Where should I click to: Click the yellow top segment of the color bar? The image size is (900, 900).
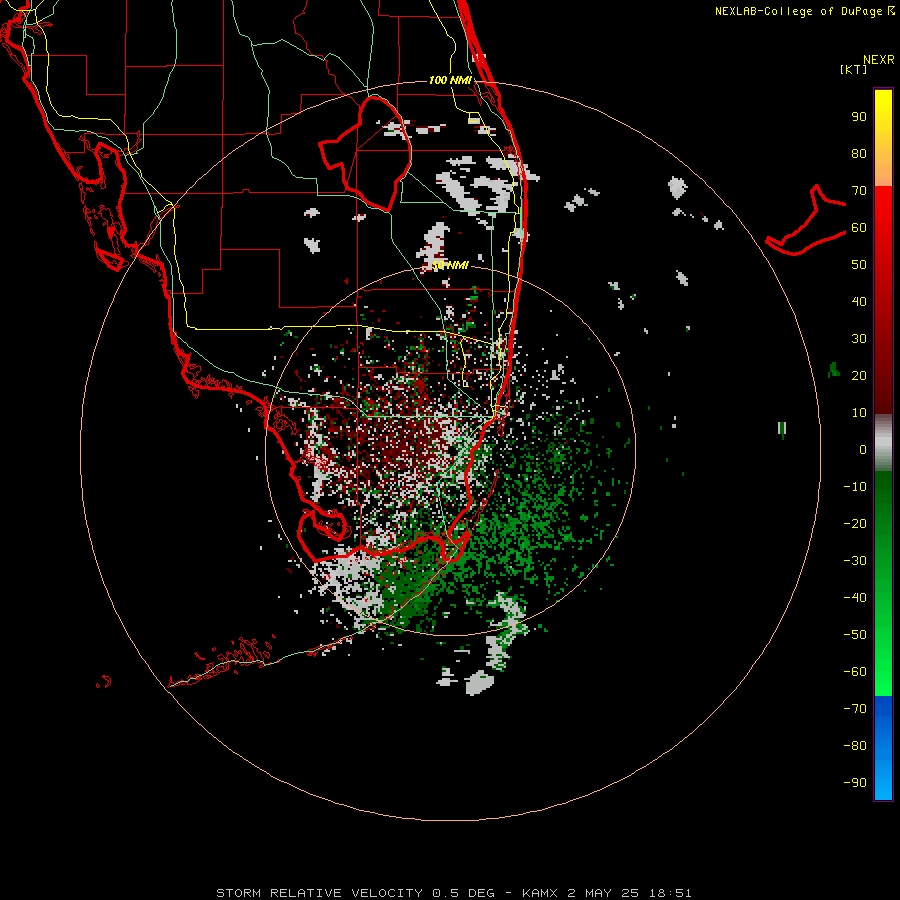[883, 138]
